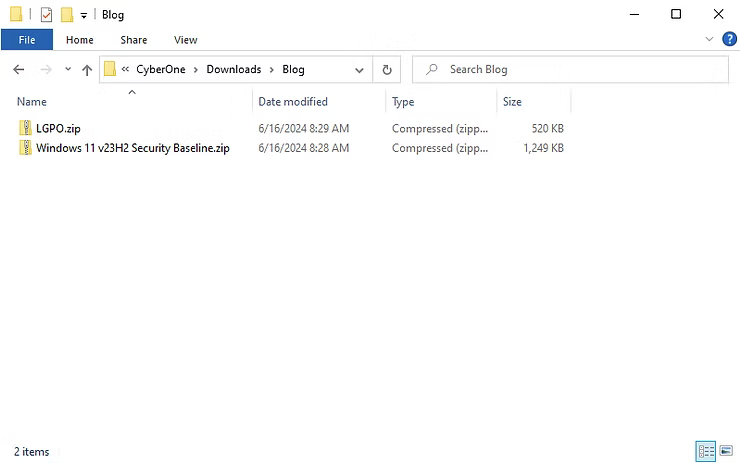Screen dimensions: 740x463
Task: Open the recent locations dropdown arrow
Action: (x=68, y=69)
